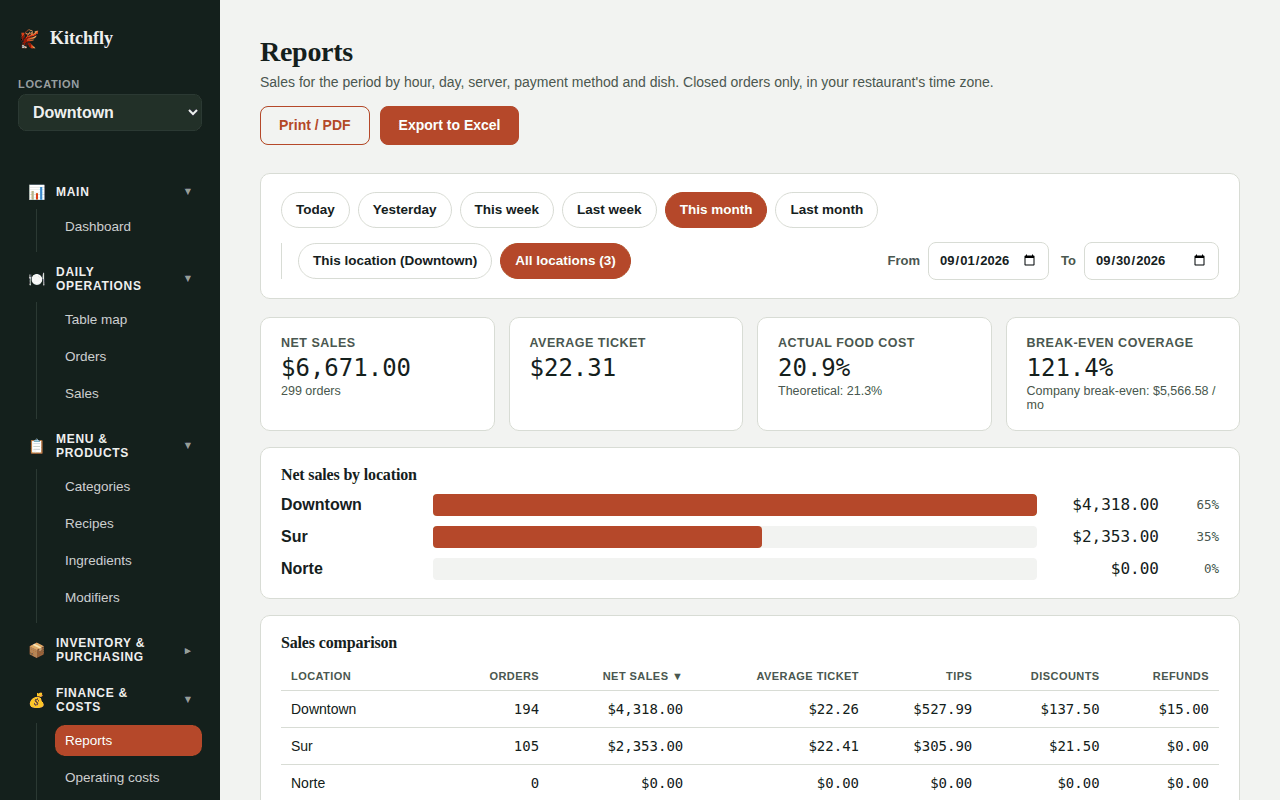The width and height of the screenshot is (1280, 800).
Task: Click the Sur net sales bar
Action: tap(597, 537)
